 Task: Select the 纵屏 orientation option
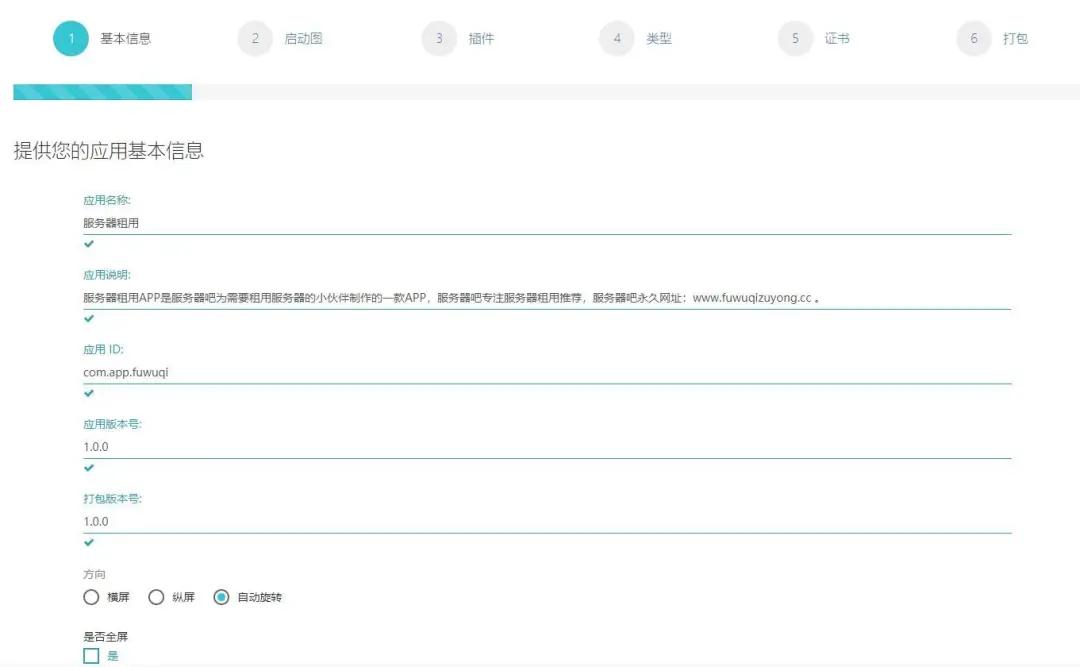pyautogui.click(x=156, y=597)
